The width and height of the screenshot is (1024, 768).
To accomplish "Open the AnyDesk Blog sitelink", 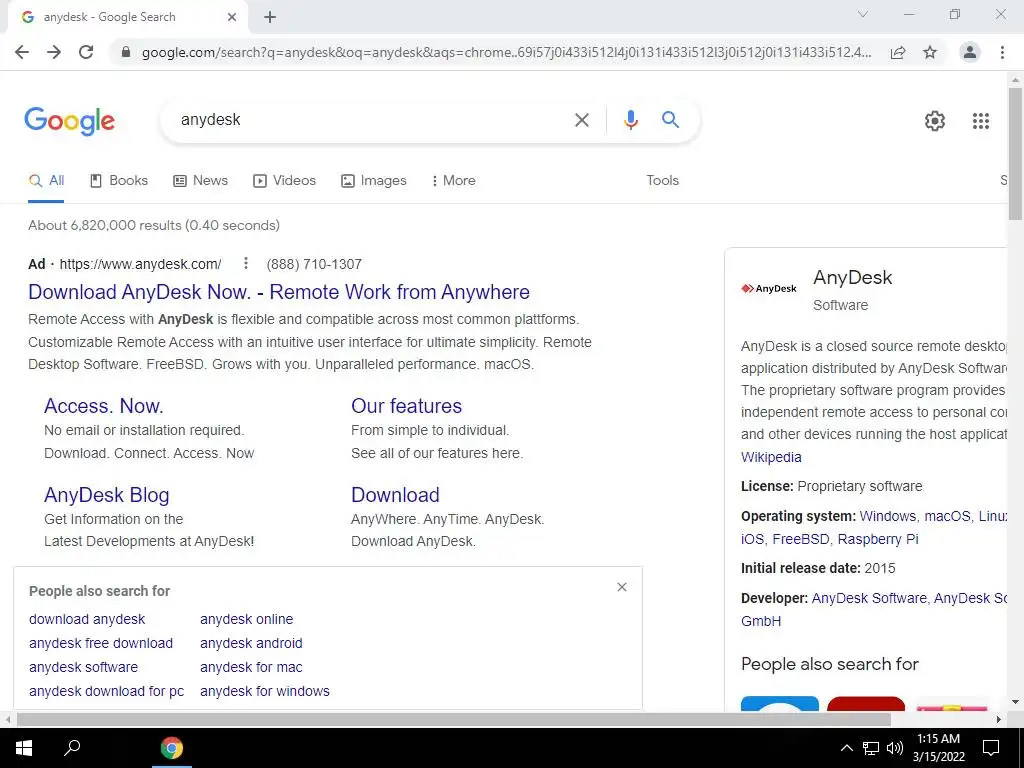I will pos(106,495).
